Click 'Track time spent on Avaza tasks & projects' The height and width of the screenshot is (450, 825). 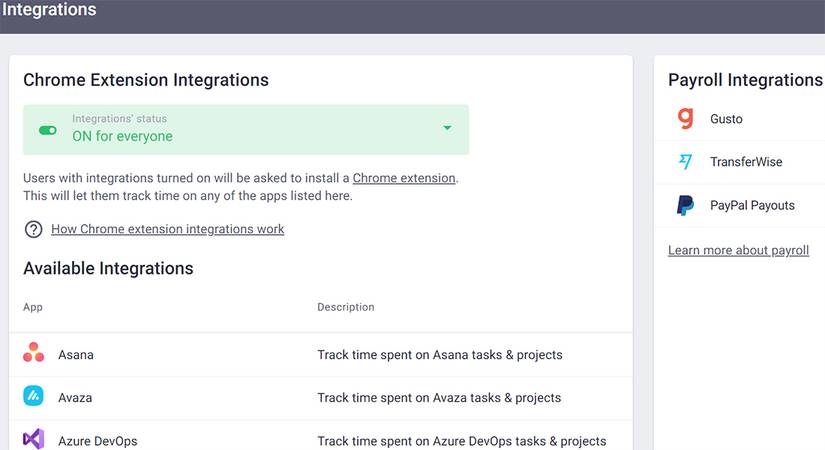pyautogui.click(x=439, y=398)
